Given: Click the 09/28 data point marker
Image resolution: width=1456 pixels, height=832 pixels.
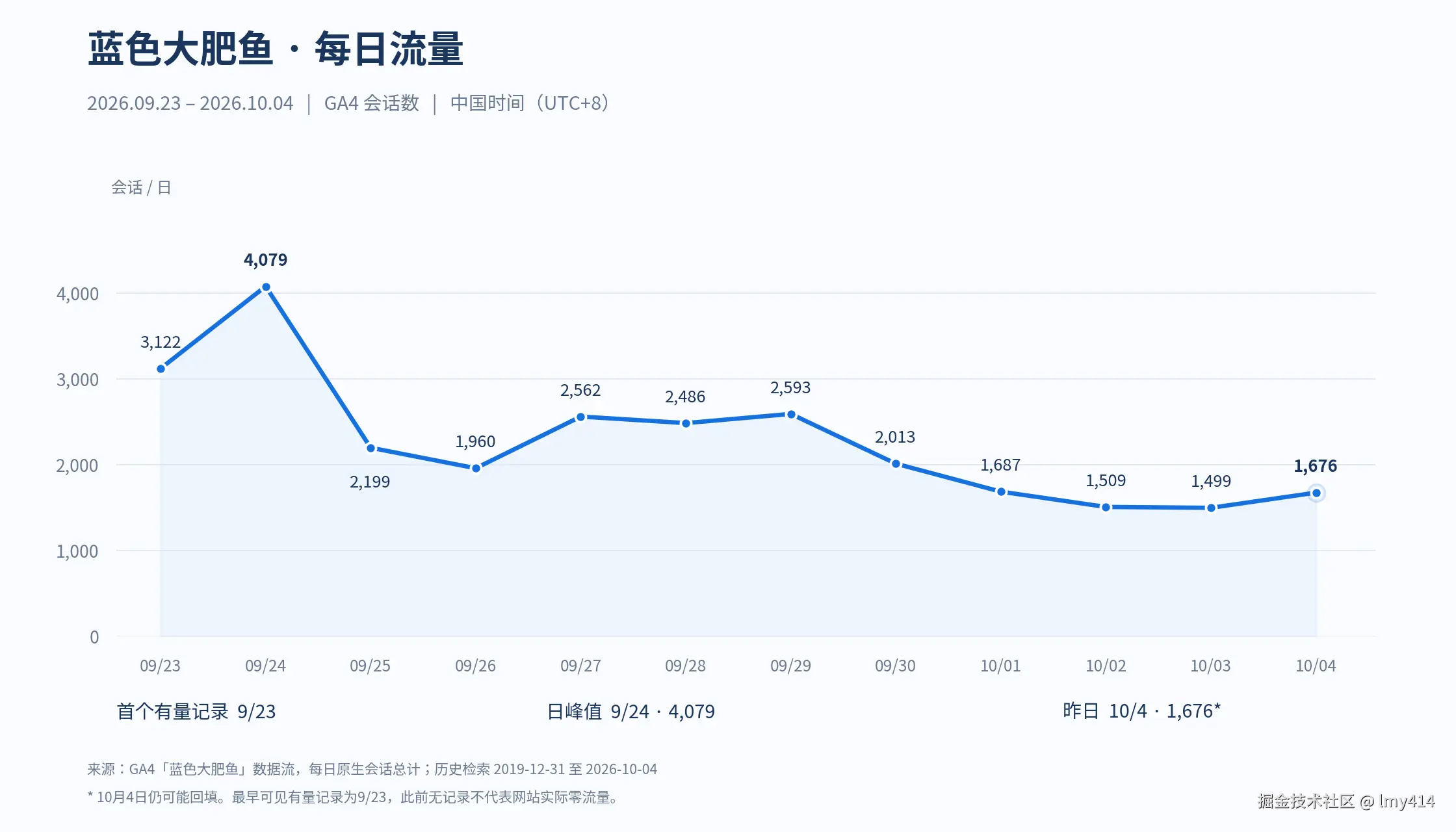Looking at the screenshot, I should tap(686, 423).
